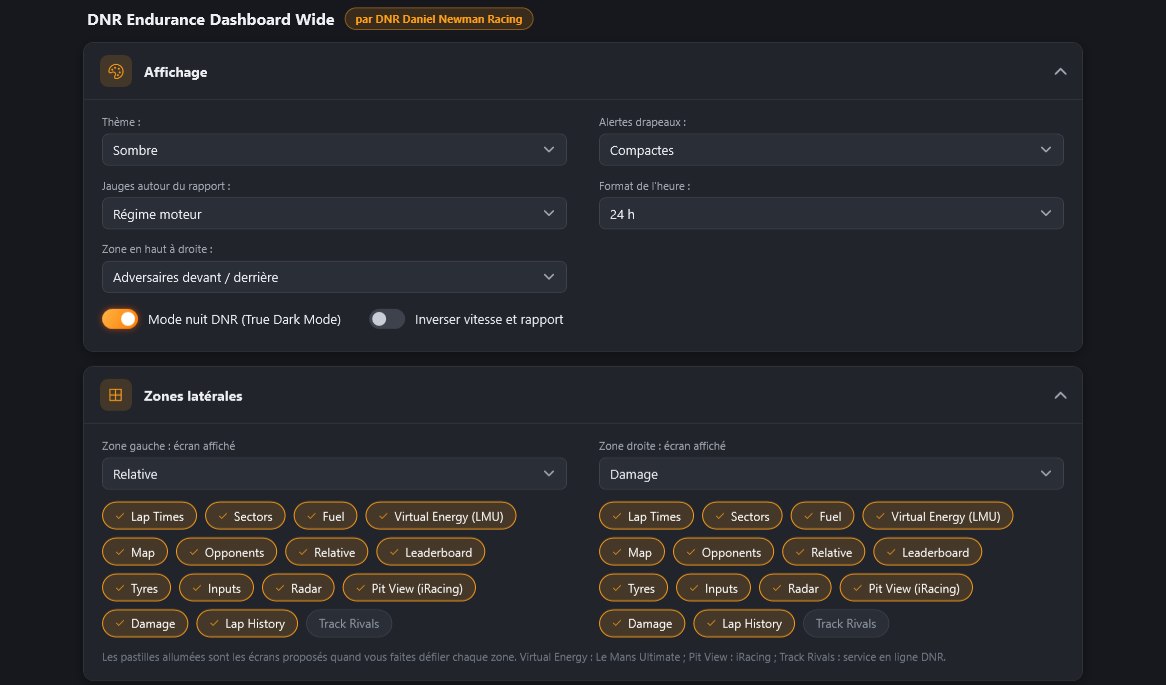Viewport: 1166px width, 685px height.
Task: Toggle Pit View (iRacing) chip in left zone
Action: 409,588
